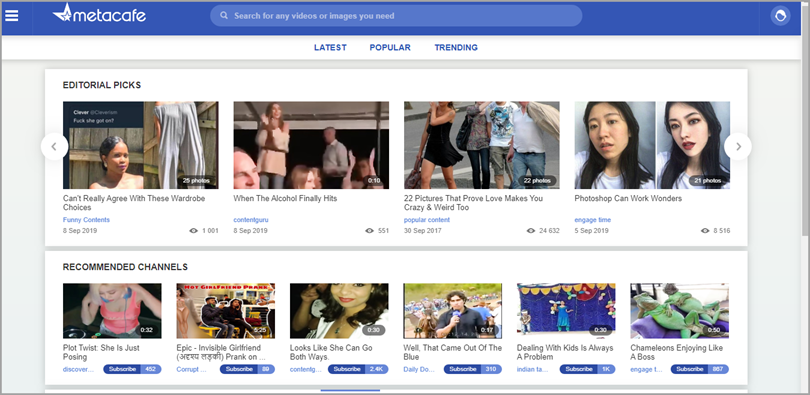This screenshot has width=810, height=395.
Task: Click the search magnifier icon
Action: click(224, 15)
